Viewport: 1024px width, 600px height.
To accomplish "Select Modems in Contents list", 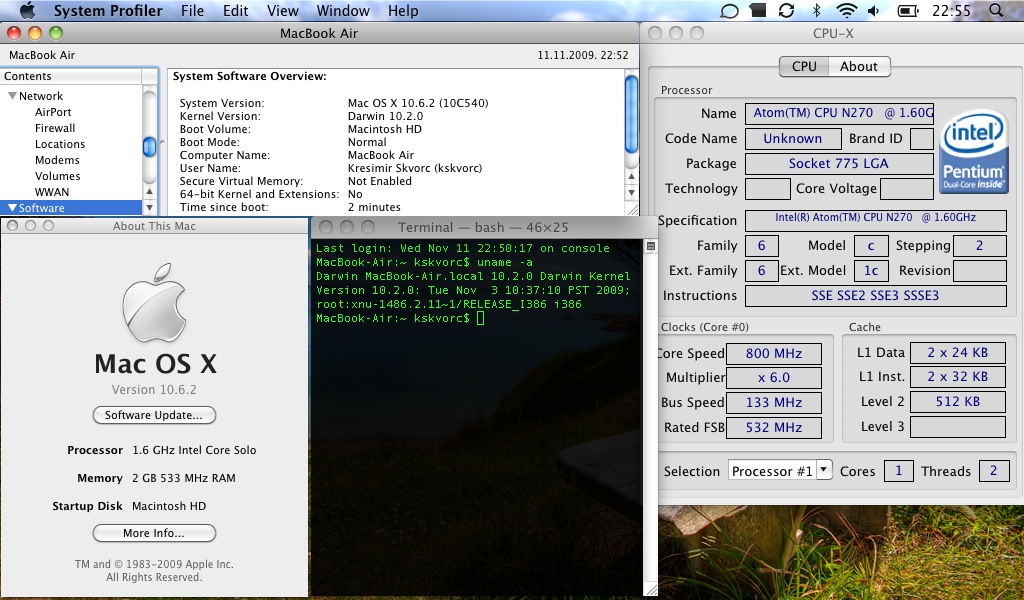I will pyautogui.click(x=57, y=160).
